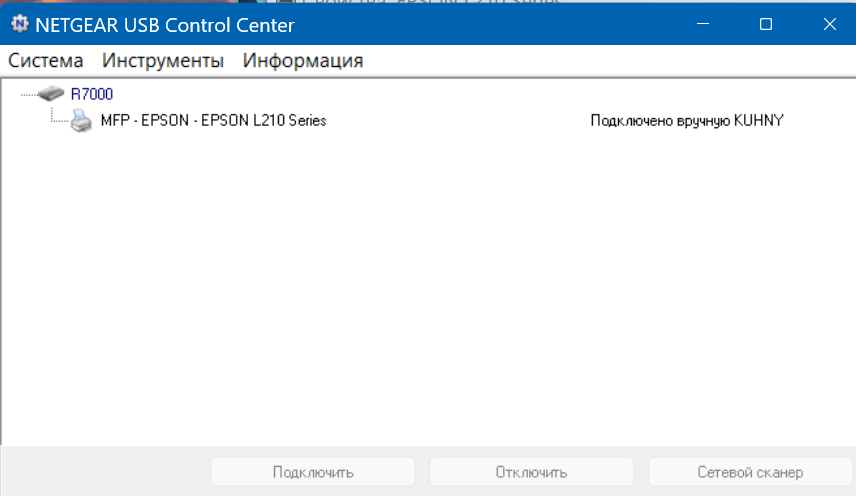Select the EPSON printer icon
The image size is (856, 496).
(81, 121)
